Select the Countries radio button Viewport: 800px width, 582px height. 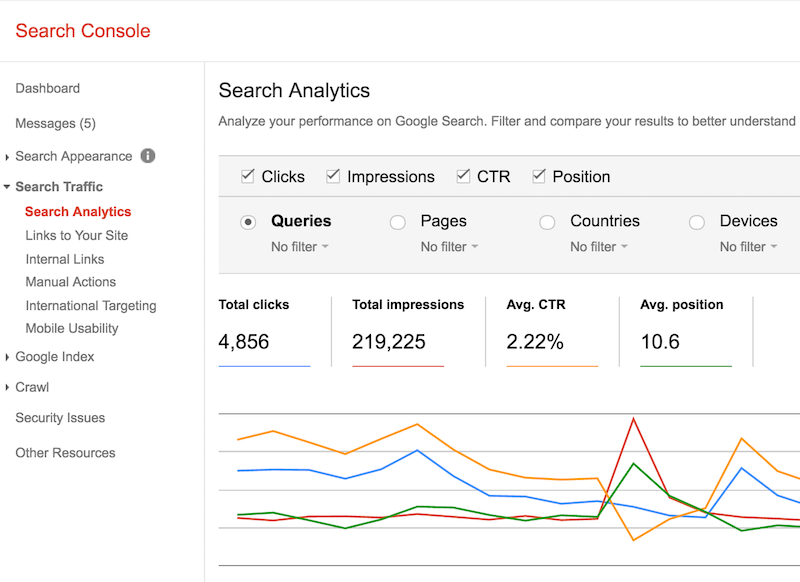(548, 221)
